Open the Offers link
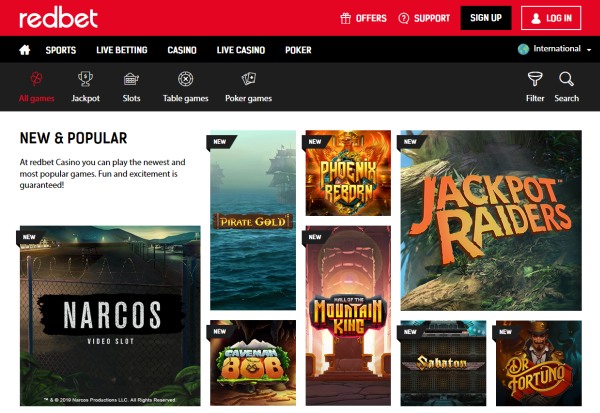Screen dimensions: 600x413 pyautogui.click(x=371, y=18)
